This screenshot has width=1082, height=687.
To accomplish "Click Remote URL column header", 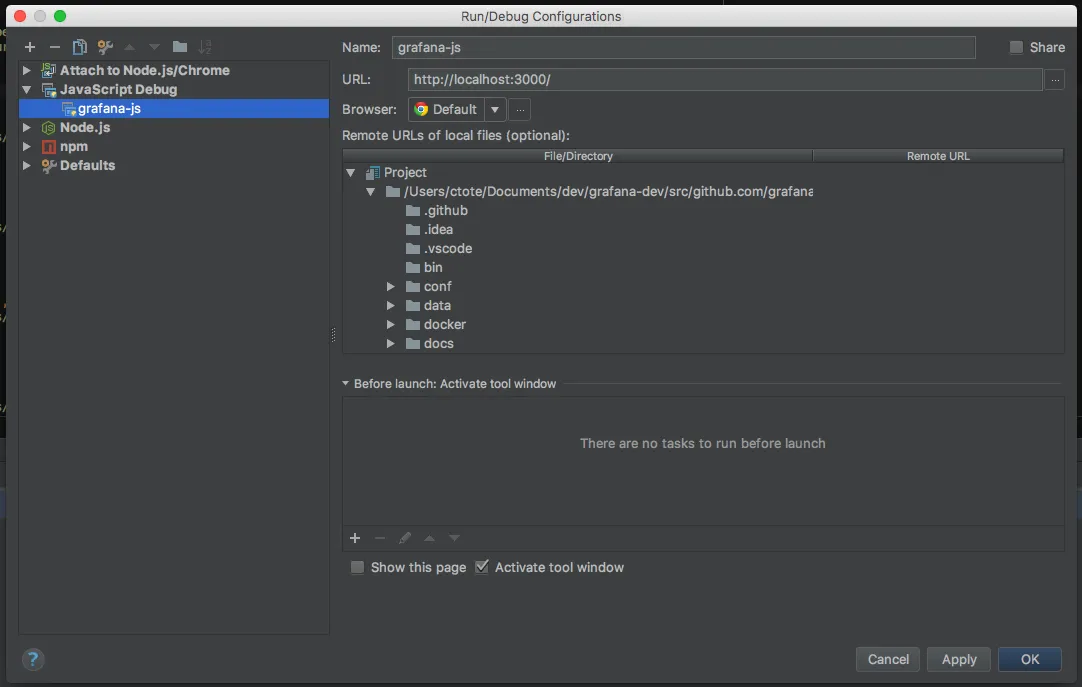I will point(938,156).
